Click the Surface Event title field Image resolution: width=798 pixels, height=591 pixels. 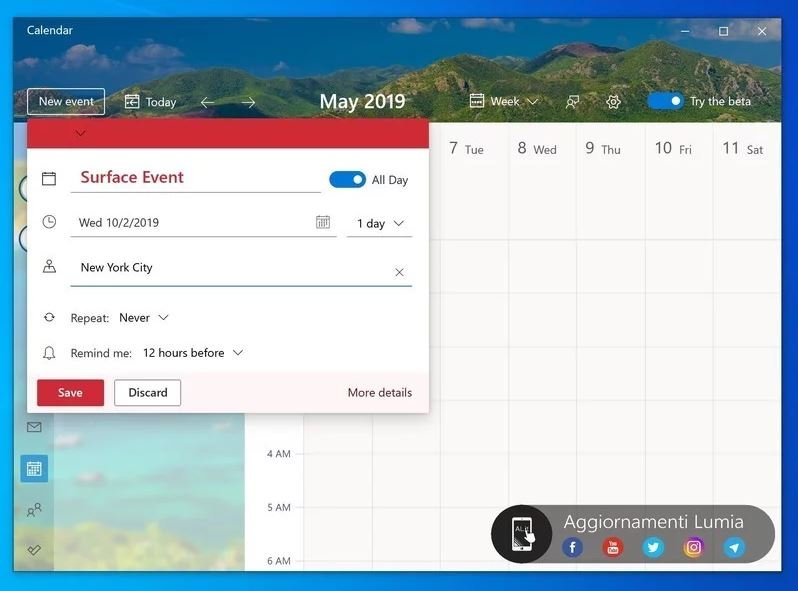(x=195, y=178)
